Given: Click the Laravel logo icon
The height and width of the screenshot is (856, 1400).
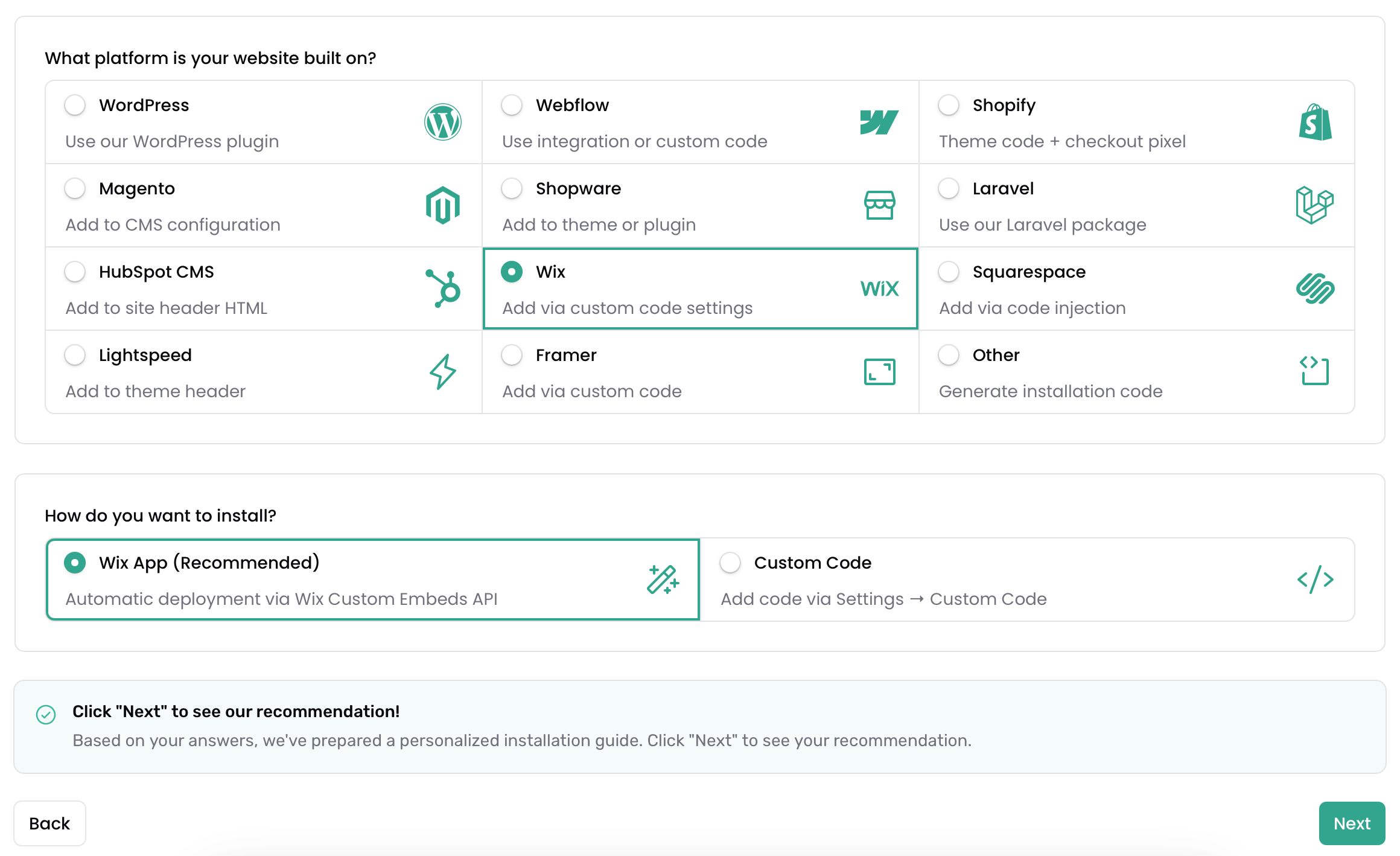Looking at the screenshot, I should (x=1315, y=205).
